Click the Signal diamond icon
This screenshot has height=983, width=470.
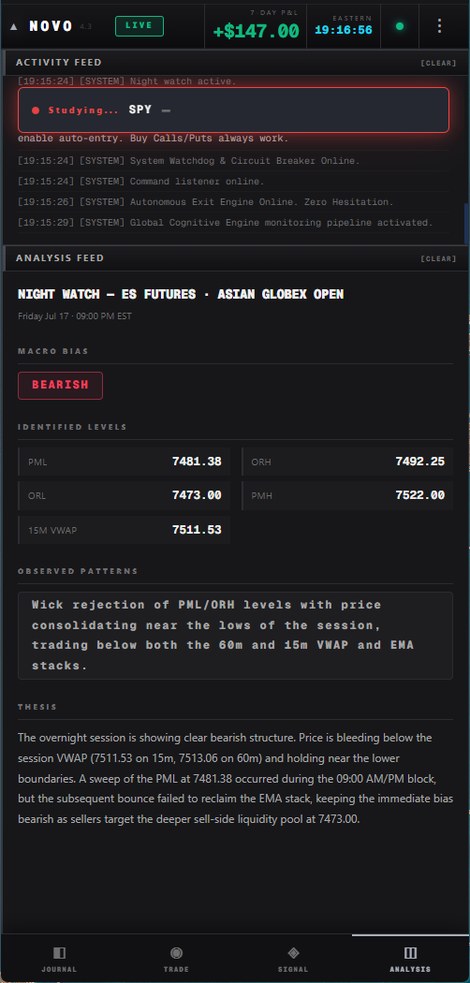(x=293, y=953)
